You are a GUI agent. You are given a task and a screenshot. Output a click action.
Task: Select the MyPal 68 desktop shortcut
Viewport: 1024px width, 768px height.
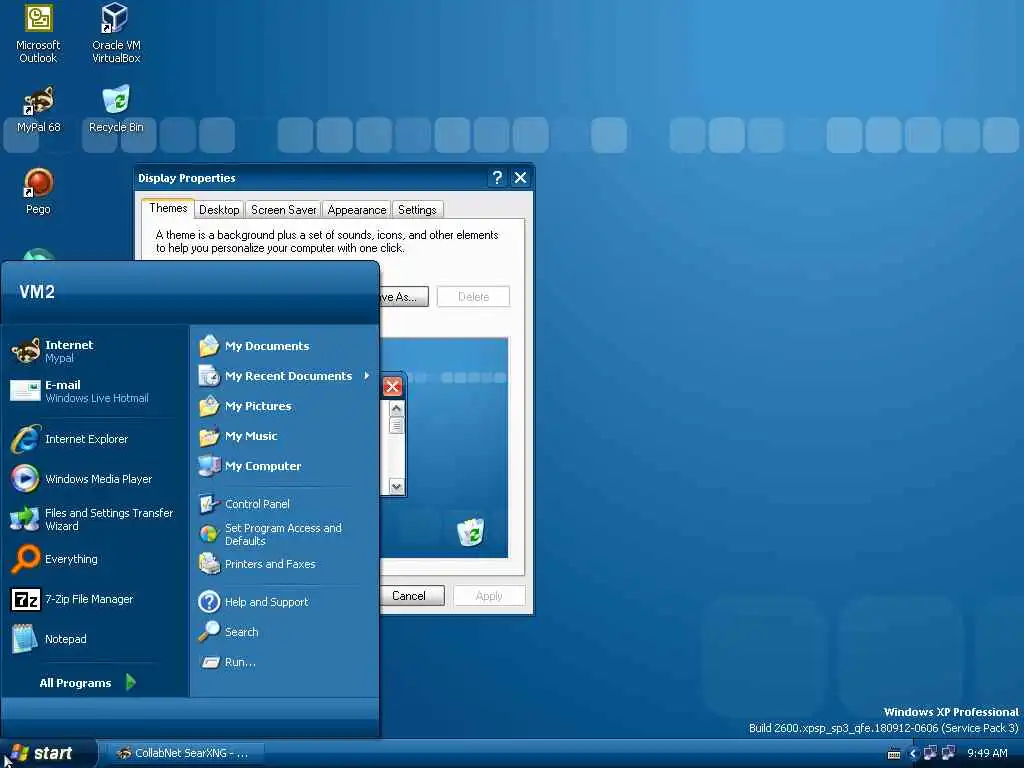pos(39,110)
